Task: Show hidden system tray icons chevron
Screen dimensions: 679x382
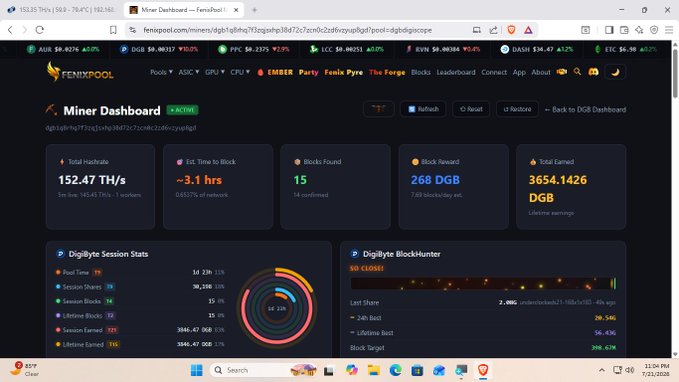Action: pos(601,370)
